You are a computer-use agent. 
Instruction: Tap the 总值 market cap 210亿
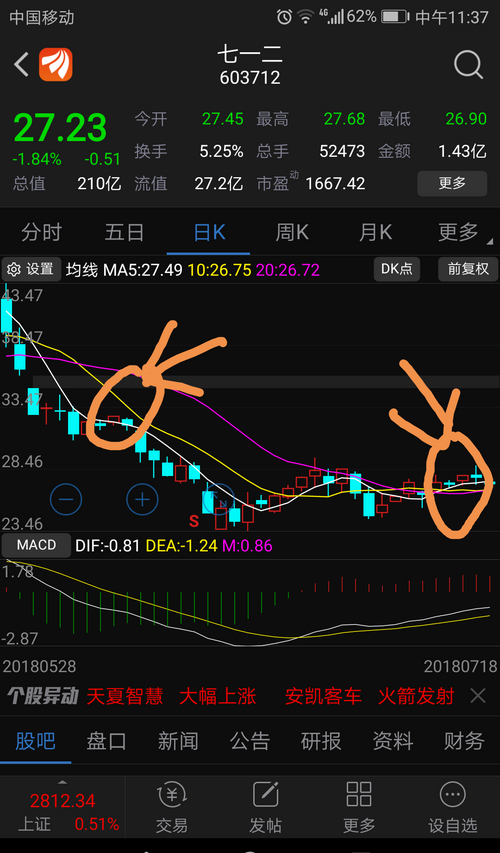99,183
